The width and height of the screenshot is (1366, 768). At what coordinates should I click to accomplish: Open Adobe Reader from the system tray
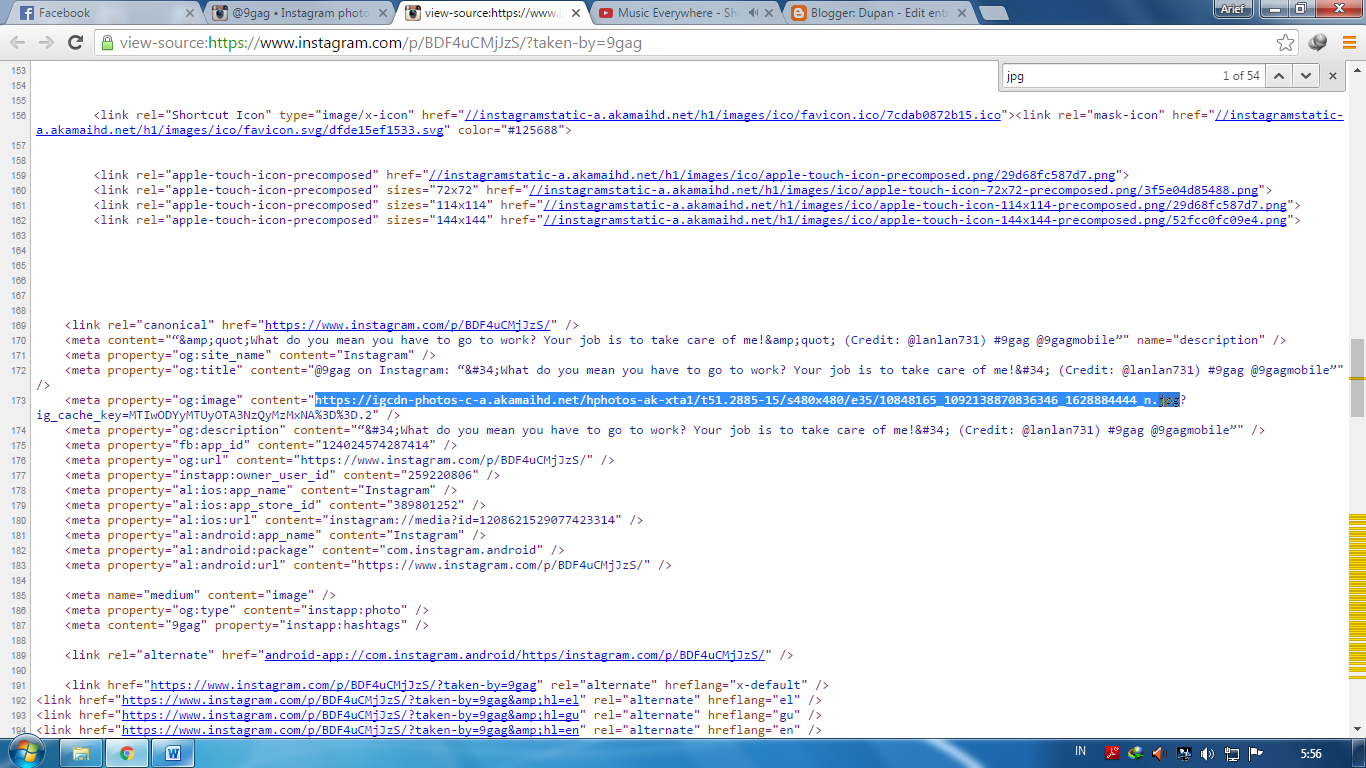(x=1112, y=753)
